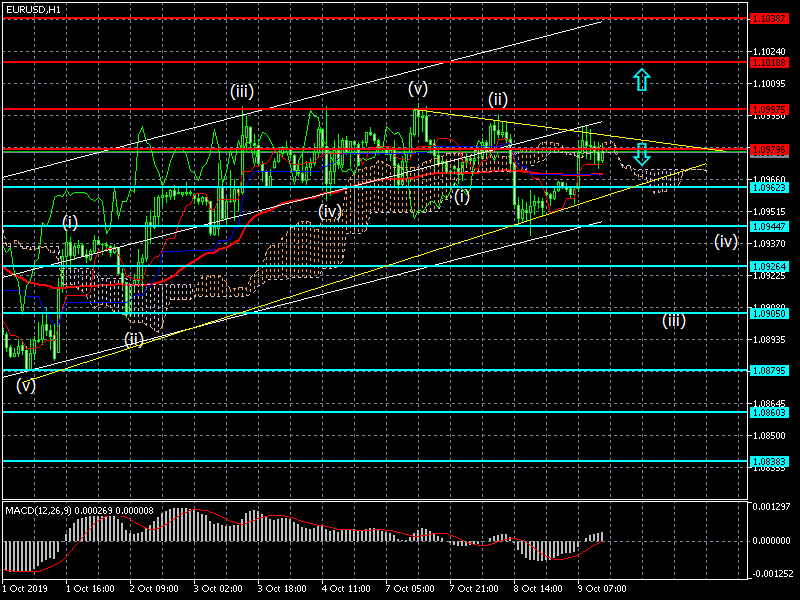Click the 1.09660 price scale value

(769, 179)
